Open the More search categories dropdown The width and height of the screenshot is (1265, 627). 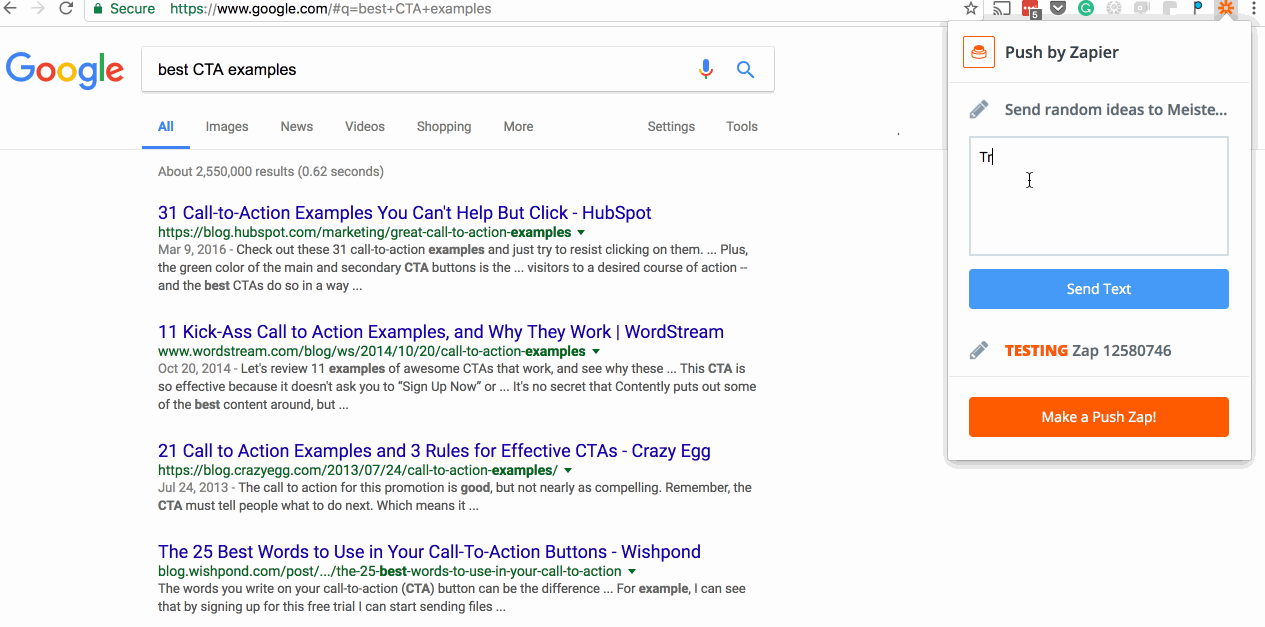(518, 126)
